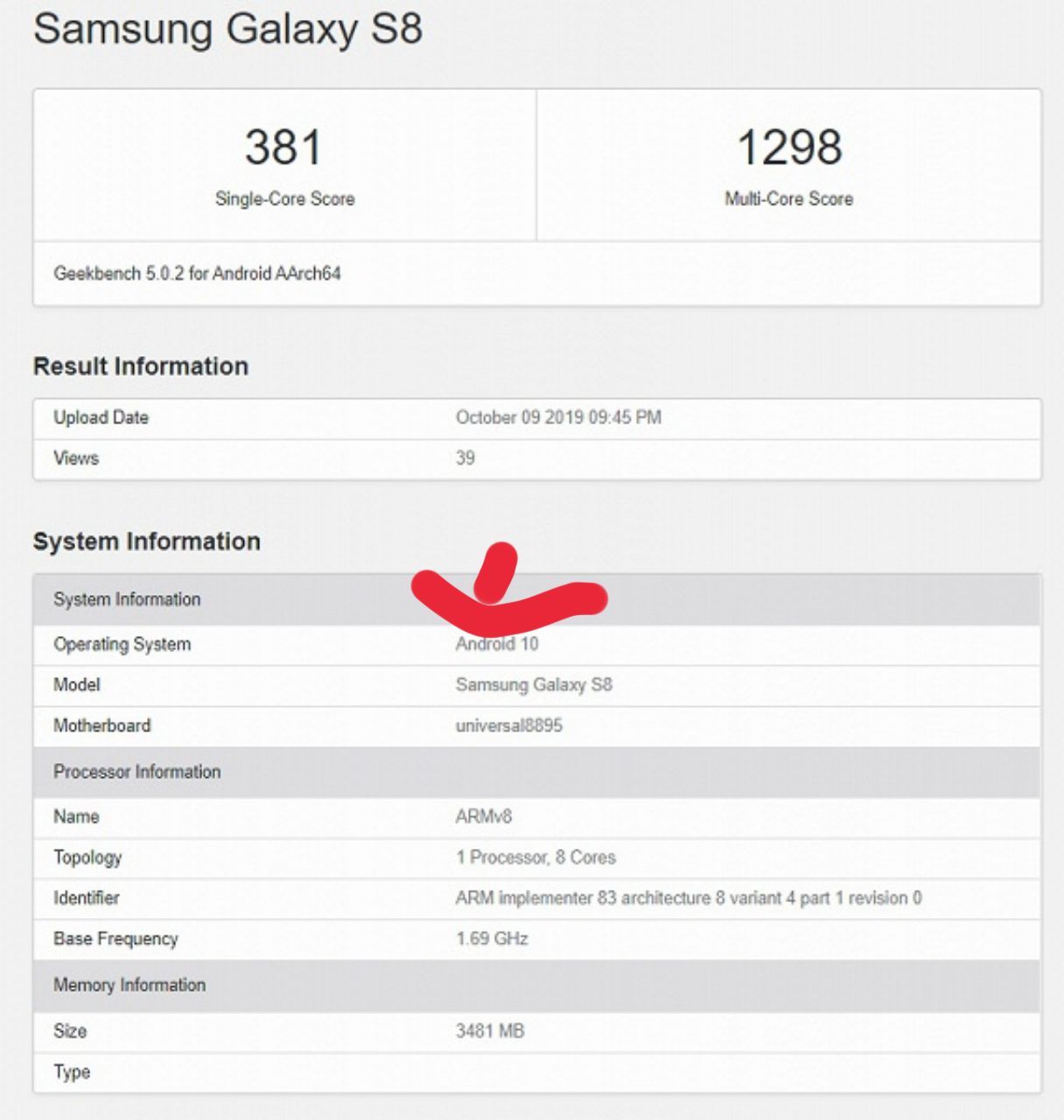Select the October 09 2019 09:45 PM value
Image resolution: width=1064 pixels, height=1120 pixels.
pyautogui.click(x=558, y=417)
